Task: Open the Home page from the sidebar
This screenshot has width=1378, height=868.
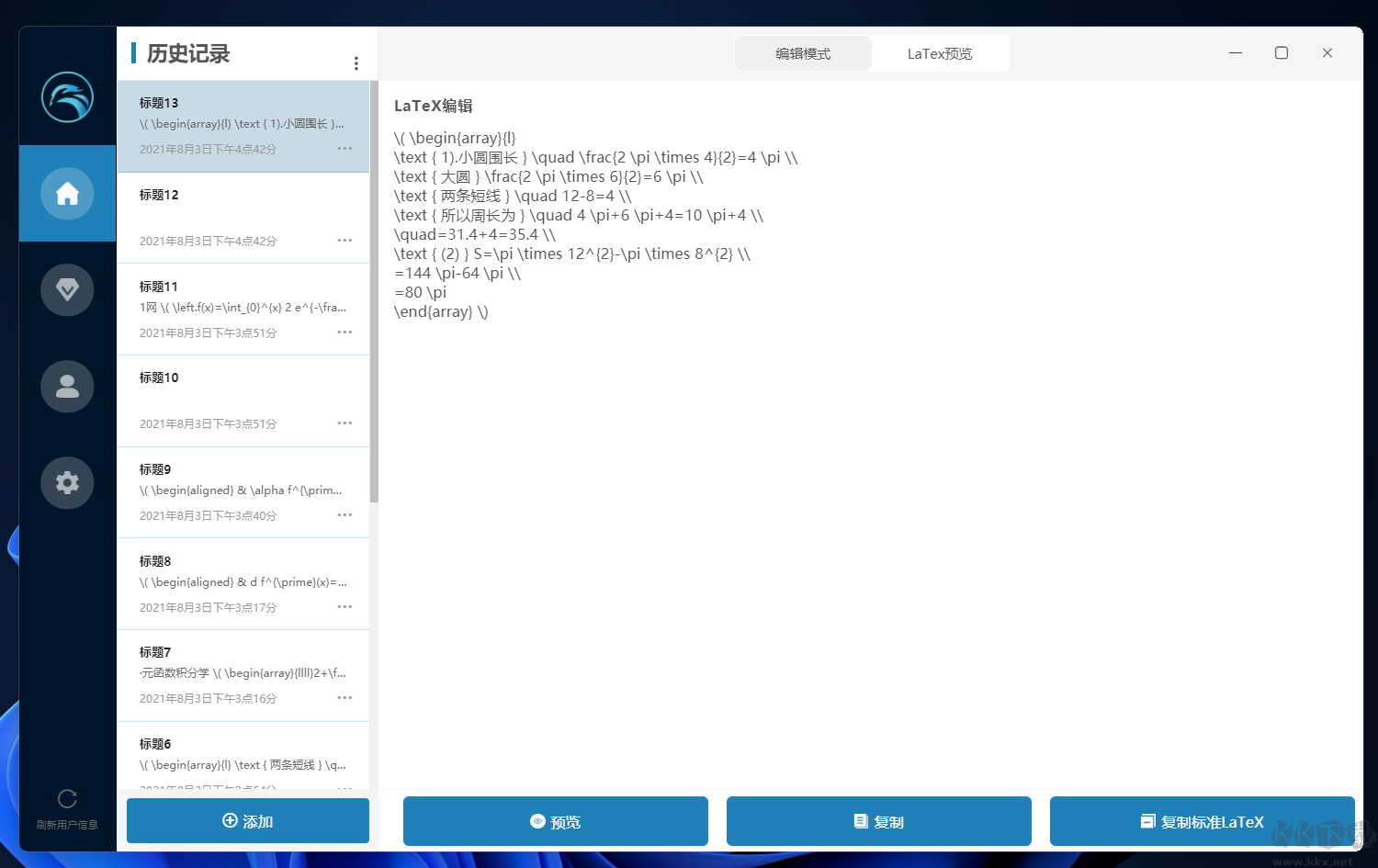Action: 67,194
